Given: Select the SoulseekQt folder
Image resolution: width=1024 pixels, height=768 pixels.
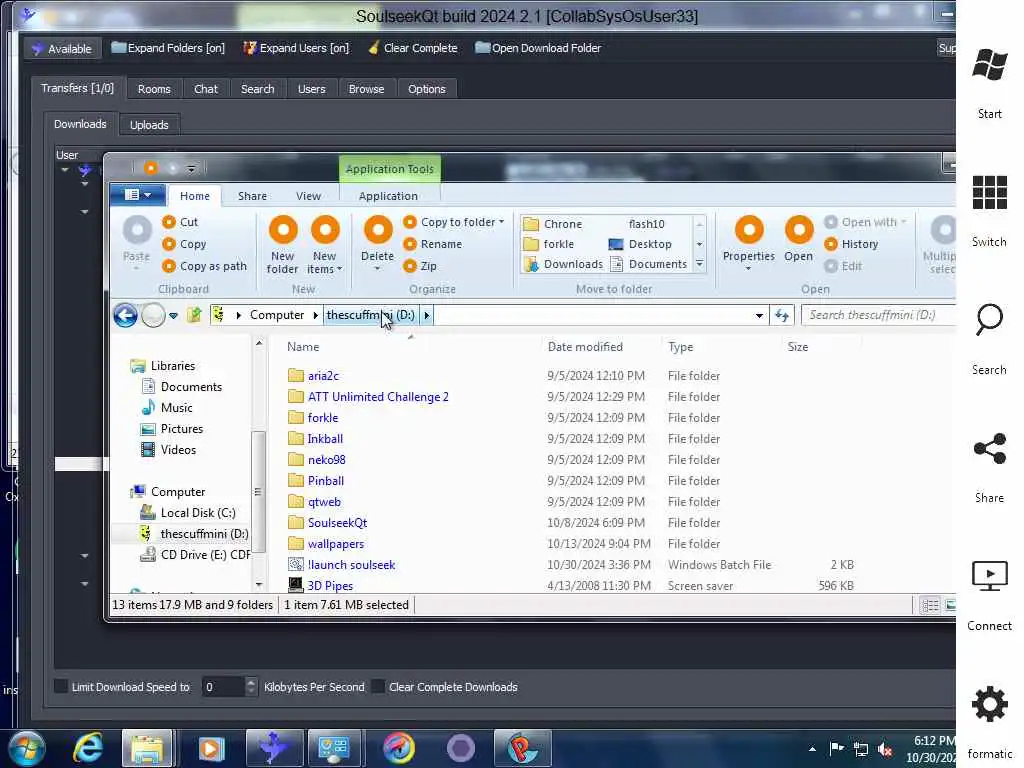Looking at the screenshot, I should pyautogui.click(x=327, y=522).
